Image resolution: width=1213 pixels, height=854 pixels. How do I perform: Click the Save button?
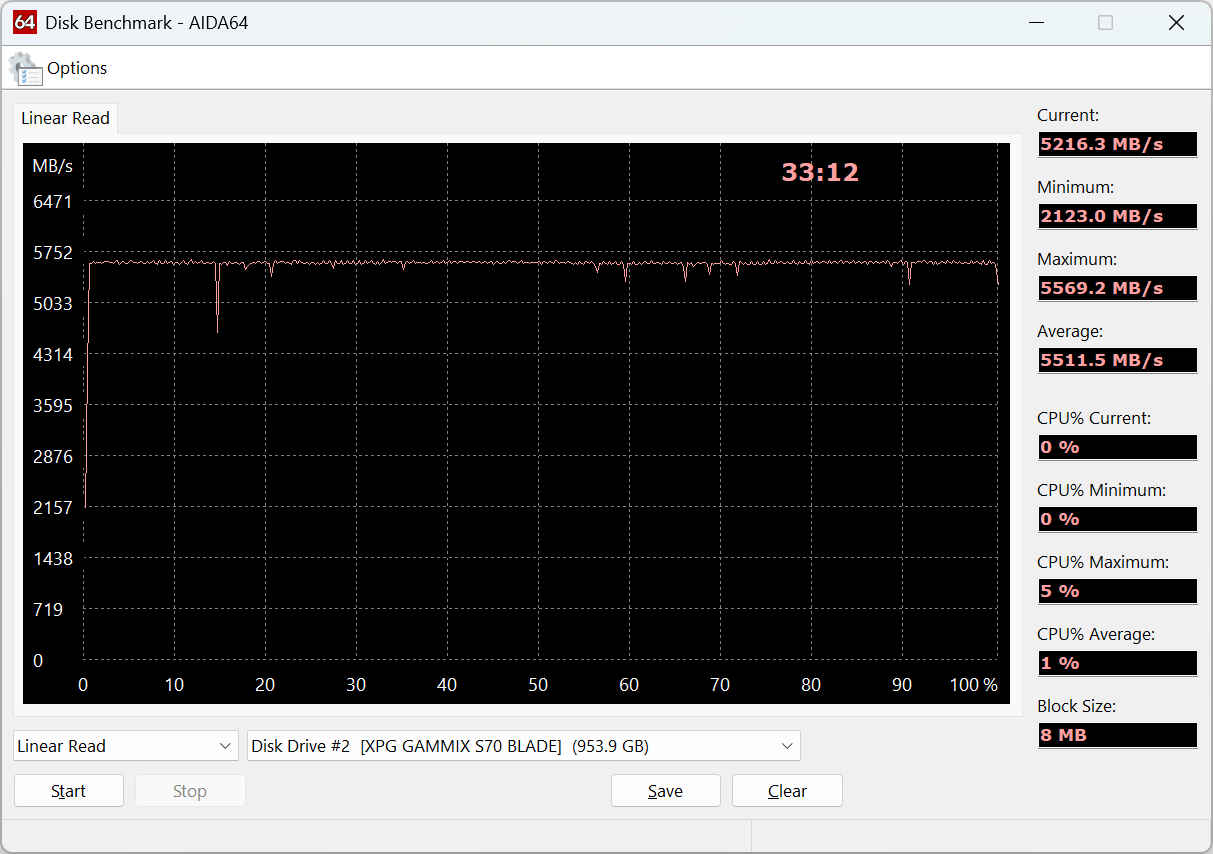666,791
